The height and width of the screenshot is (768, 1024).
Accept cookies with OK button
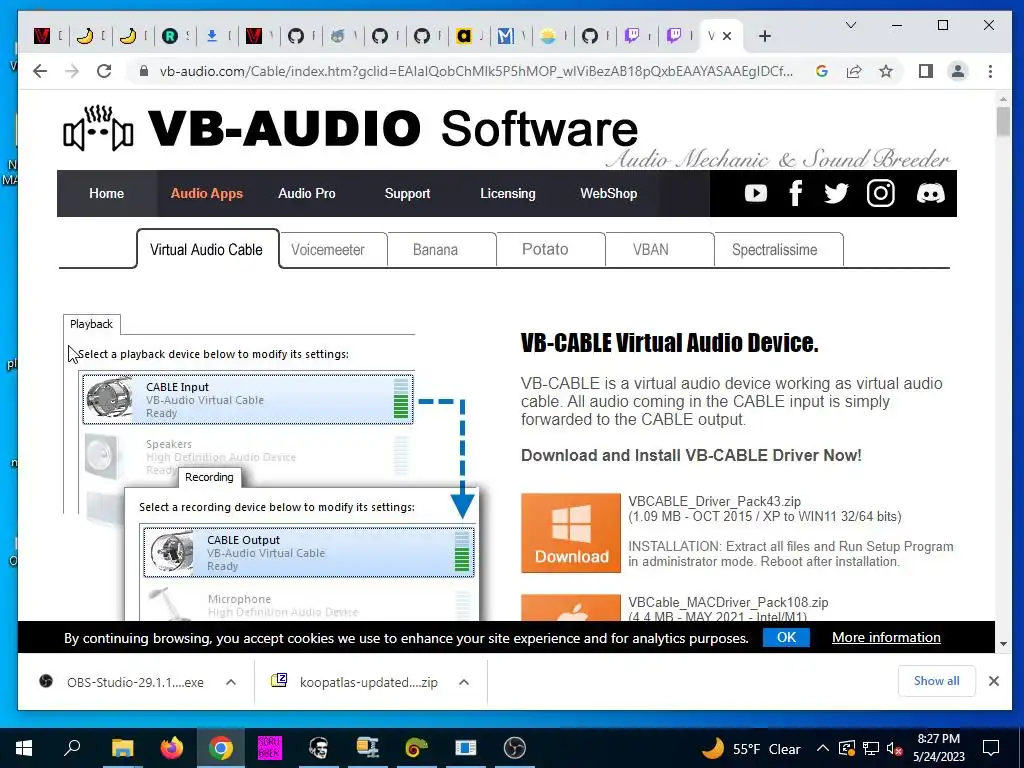786,637
